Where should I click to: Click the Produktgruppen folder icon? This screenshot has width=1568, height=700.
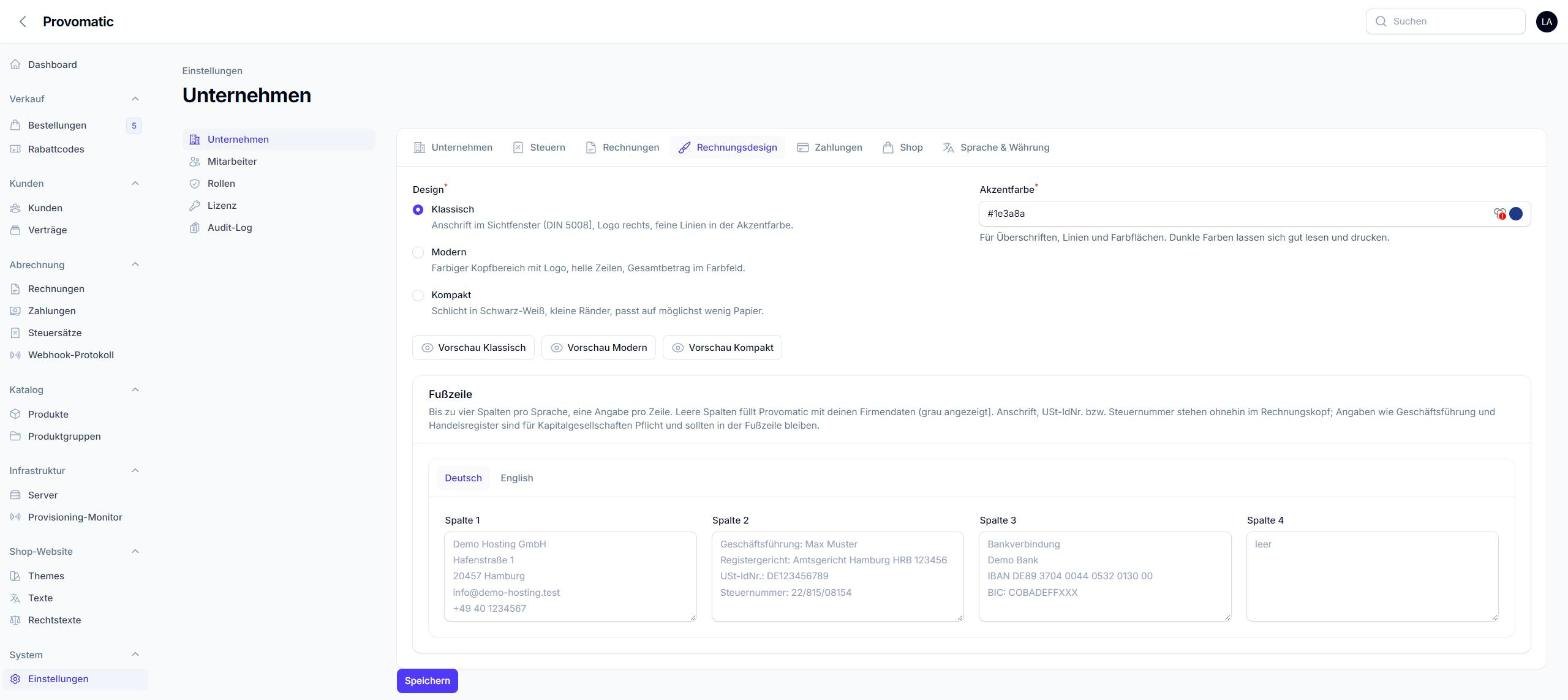(x=15, y=436)
